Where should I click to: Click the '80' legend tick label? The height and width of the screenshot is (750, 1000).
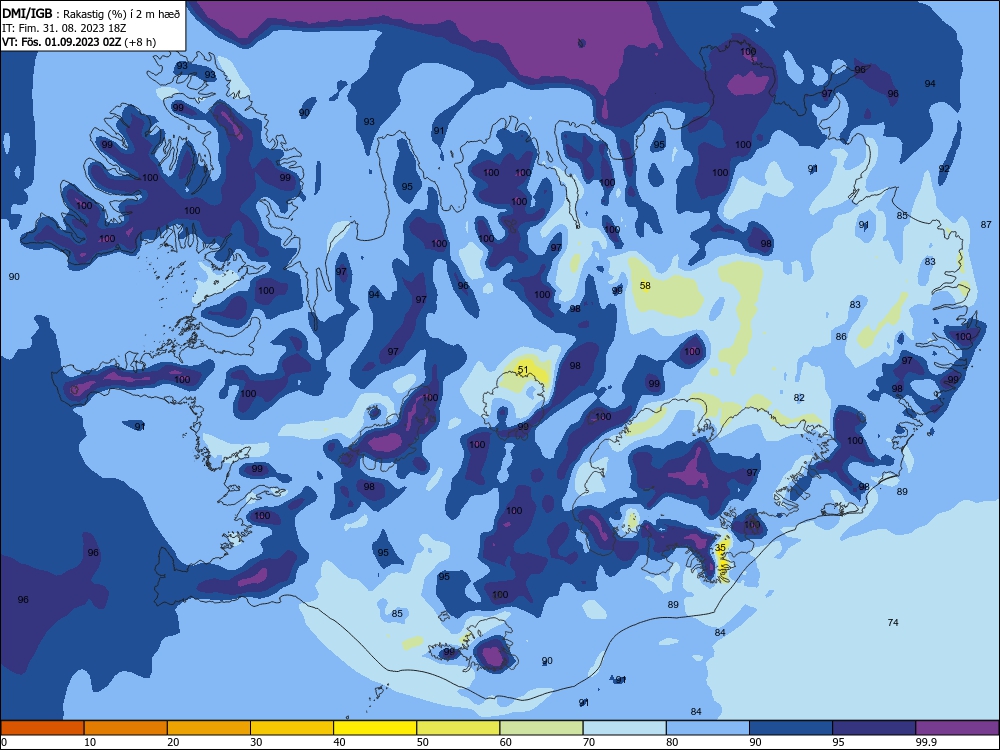[672, 742]
